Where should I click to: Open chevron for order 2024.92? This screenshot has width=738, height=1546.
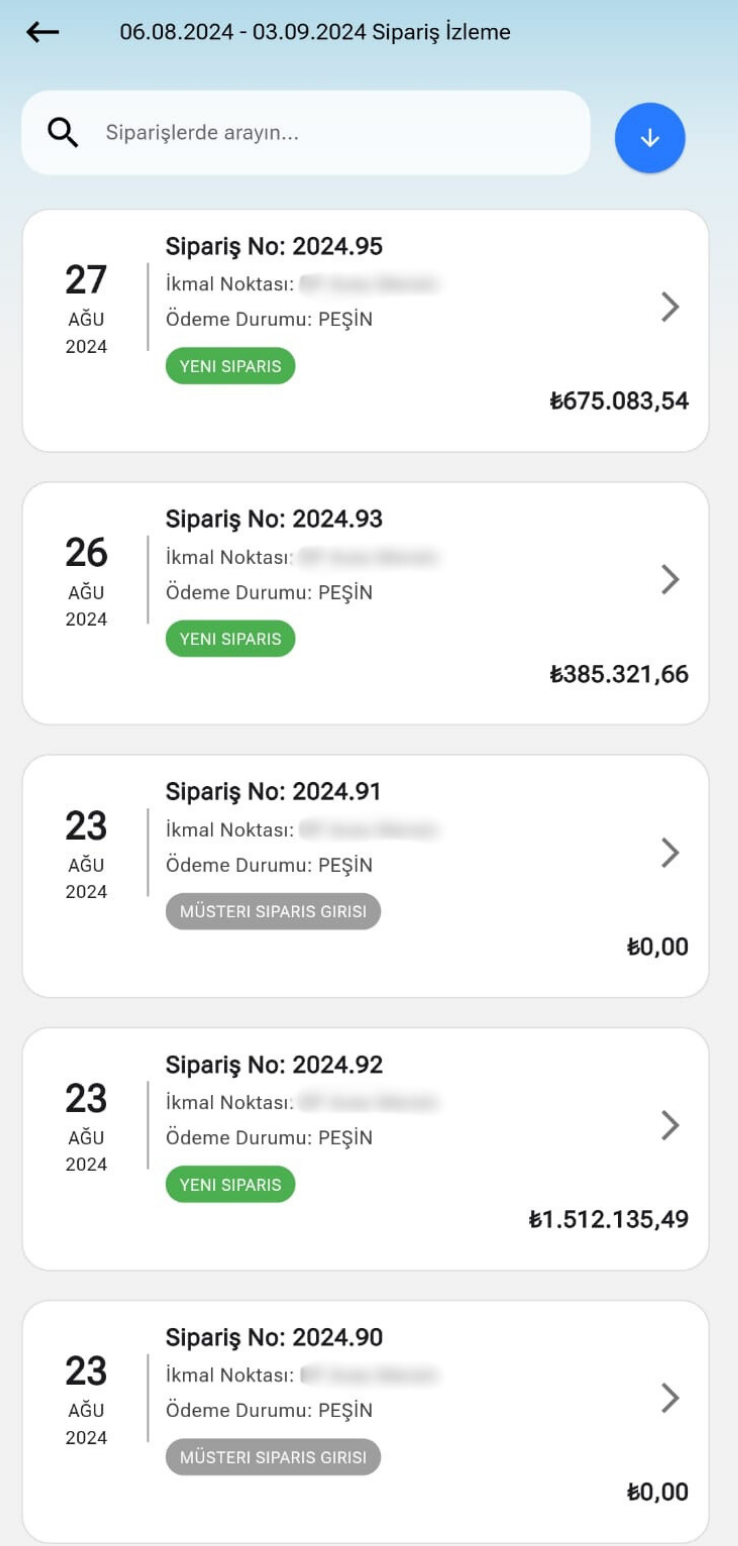[x=670, y=1125]
